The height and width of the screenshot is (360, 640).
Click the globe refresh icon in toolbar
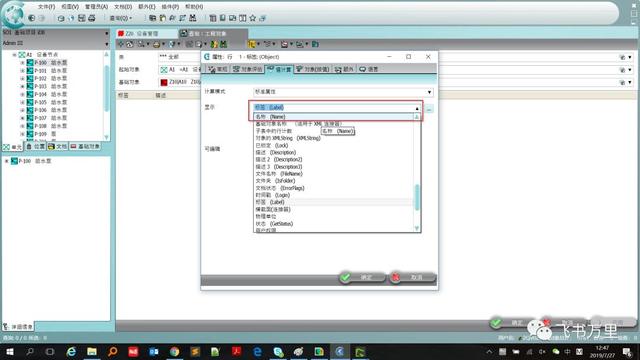tap(71, 18)
